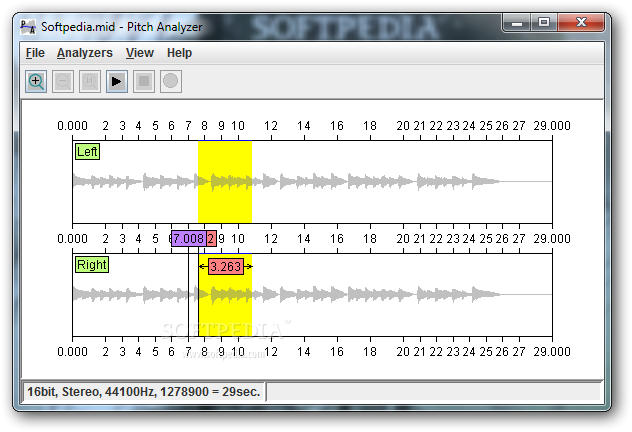Click the 29.000 end label on top ruler
This screenshot has height=432, width=632.
pos(552,126)
